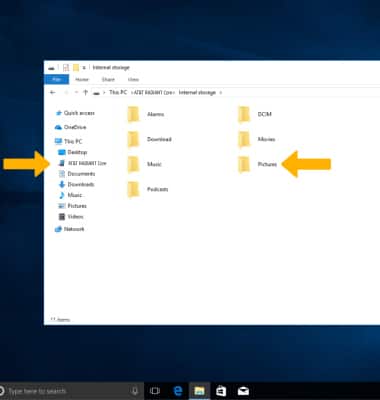Image resolution: width=380 pixels, height=400 pixels.
Task: Select OneDrive in the navigation pane
Action: 70,127
